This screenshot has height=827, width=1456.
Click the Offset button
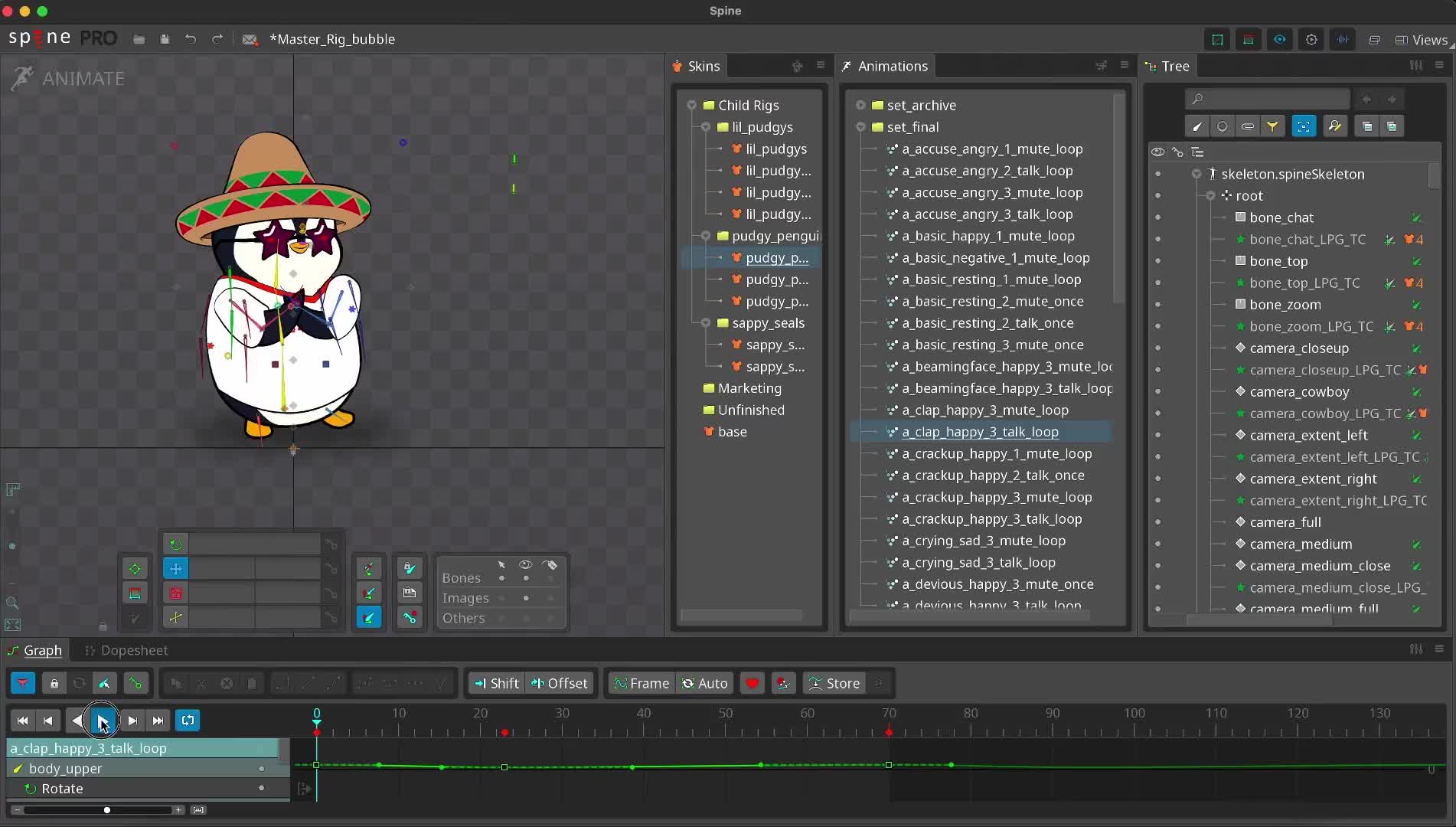(x=560, y=683)
